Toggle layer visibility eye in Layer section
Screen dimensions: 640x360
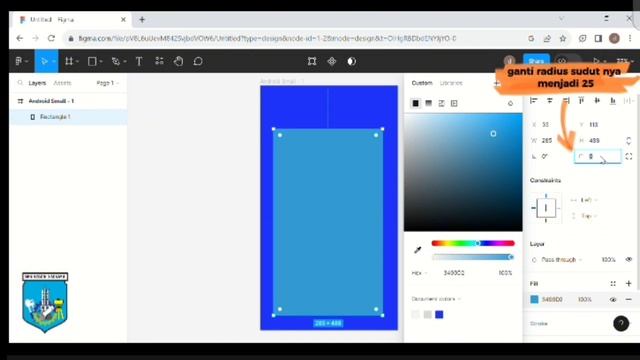pyautogui.click(x=629, y=259)
